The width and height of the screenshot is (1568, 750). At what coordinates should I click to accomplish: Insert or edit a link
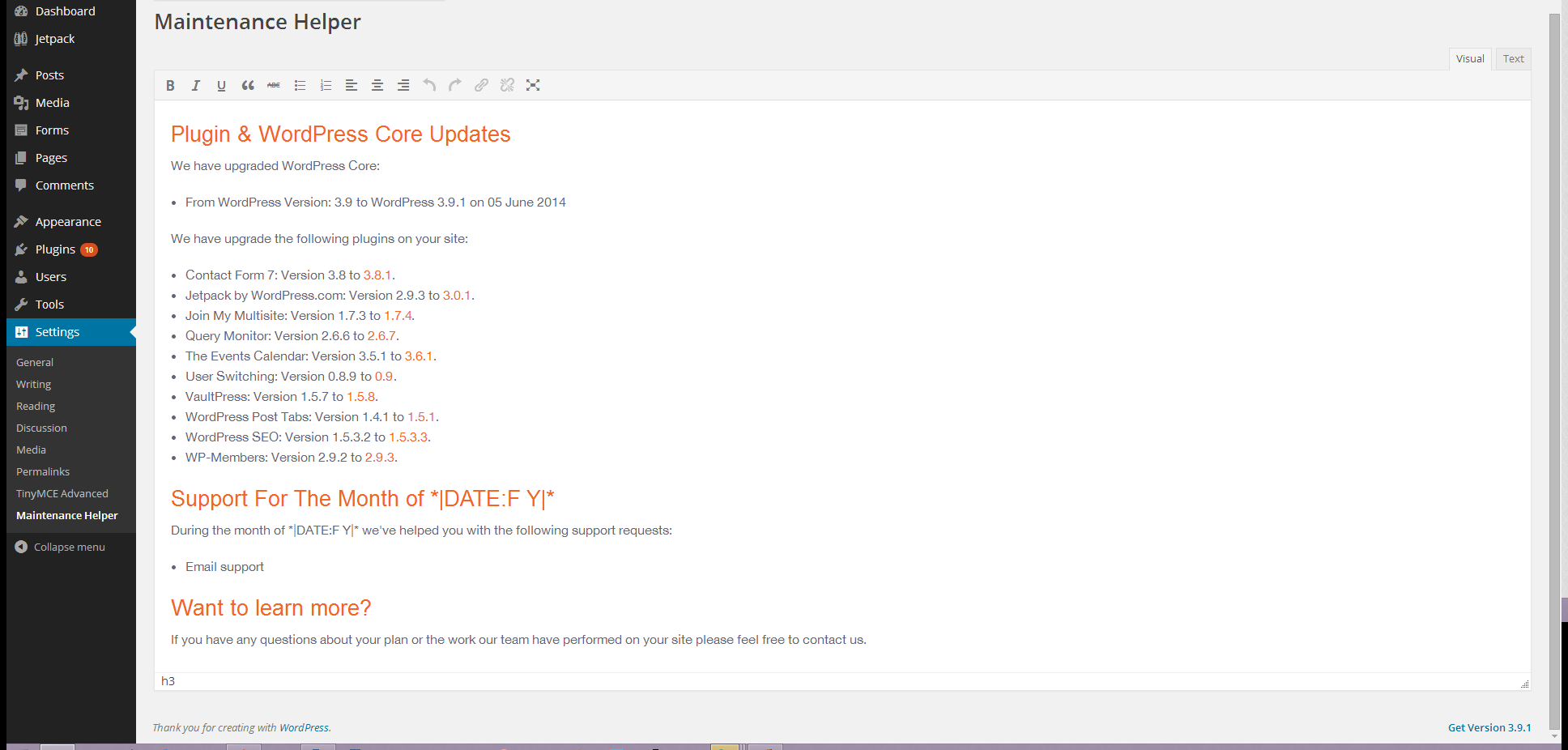(481, 85)
